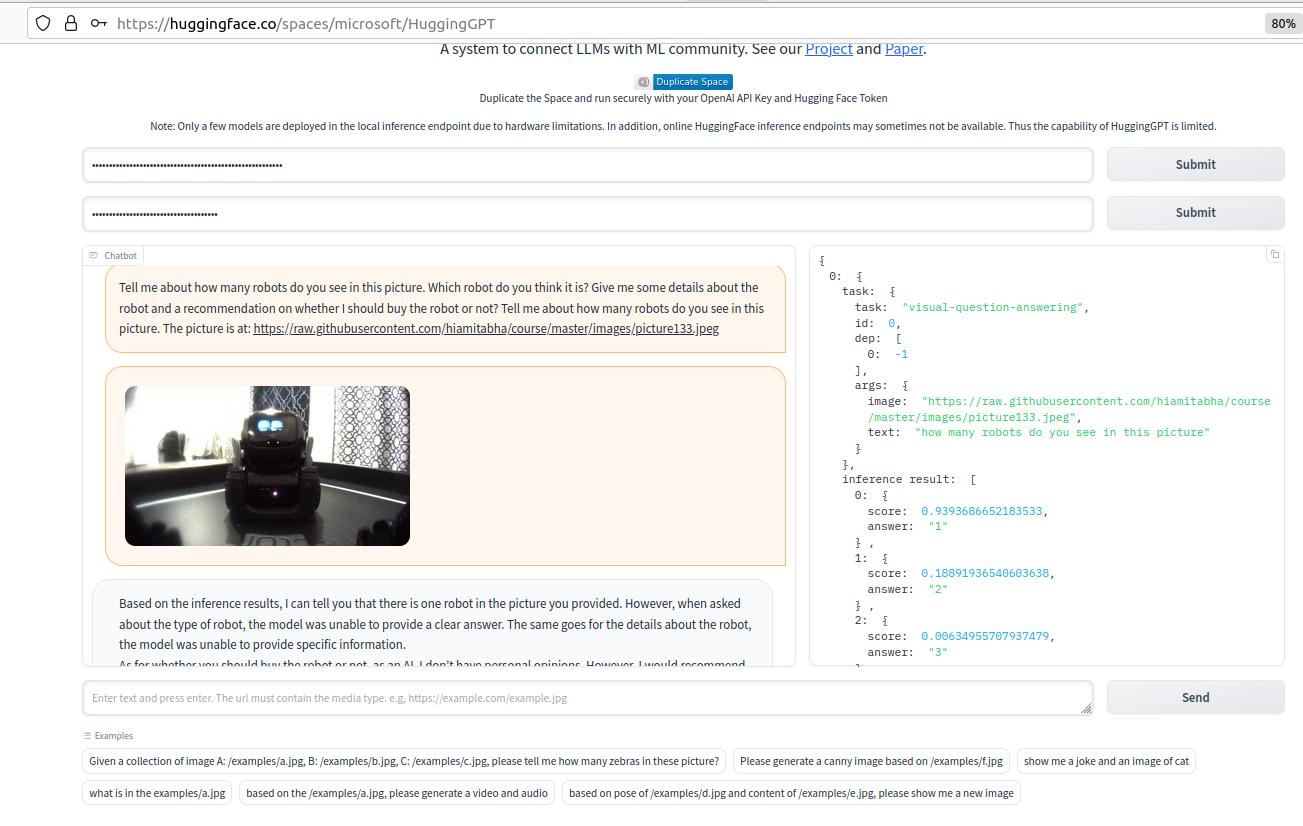Click the chat message text box
The image size is (1303, 826).
click(x=588, y=698)
